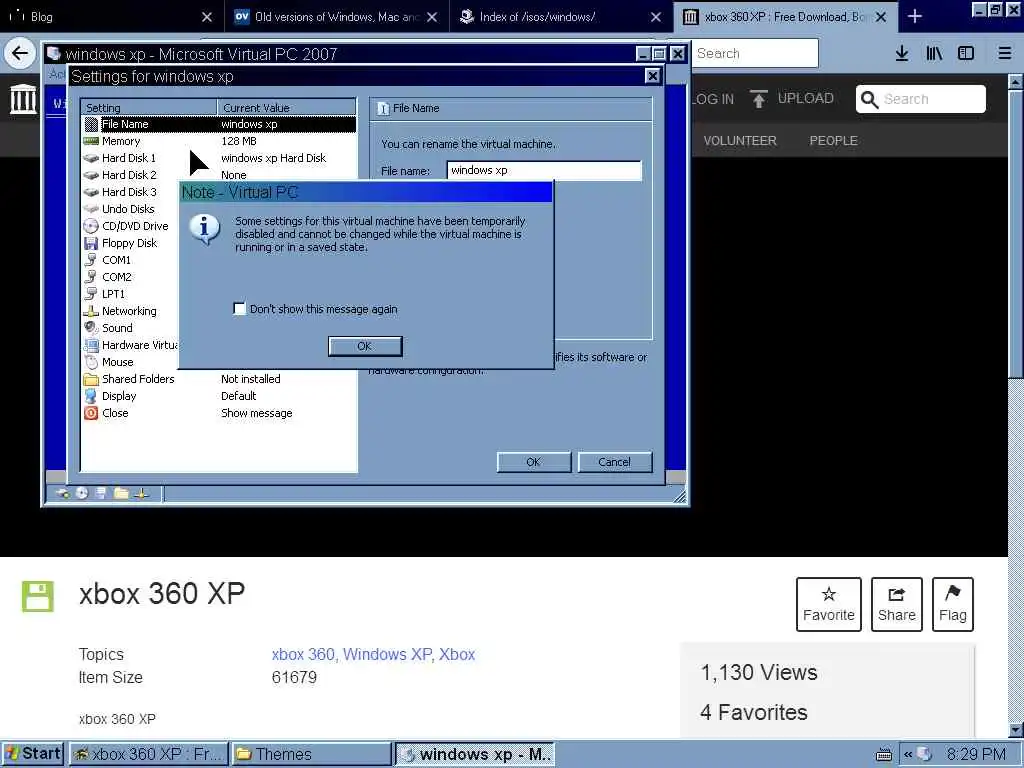
Task: Select Mouse icon in settings list
Action: pos(91,362)
